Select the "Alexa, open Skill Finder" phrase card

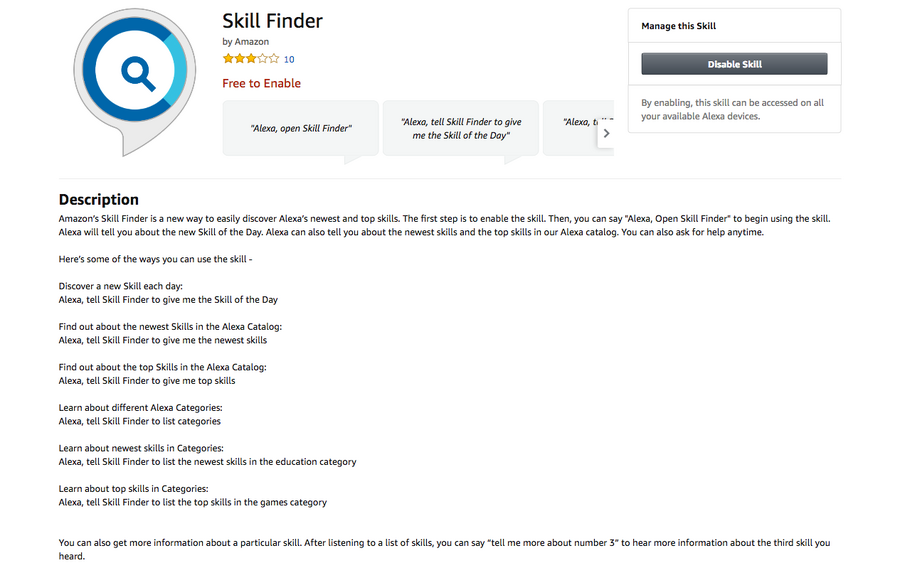pyautogui.click(x=301, y=128)
